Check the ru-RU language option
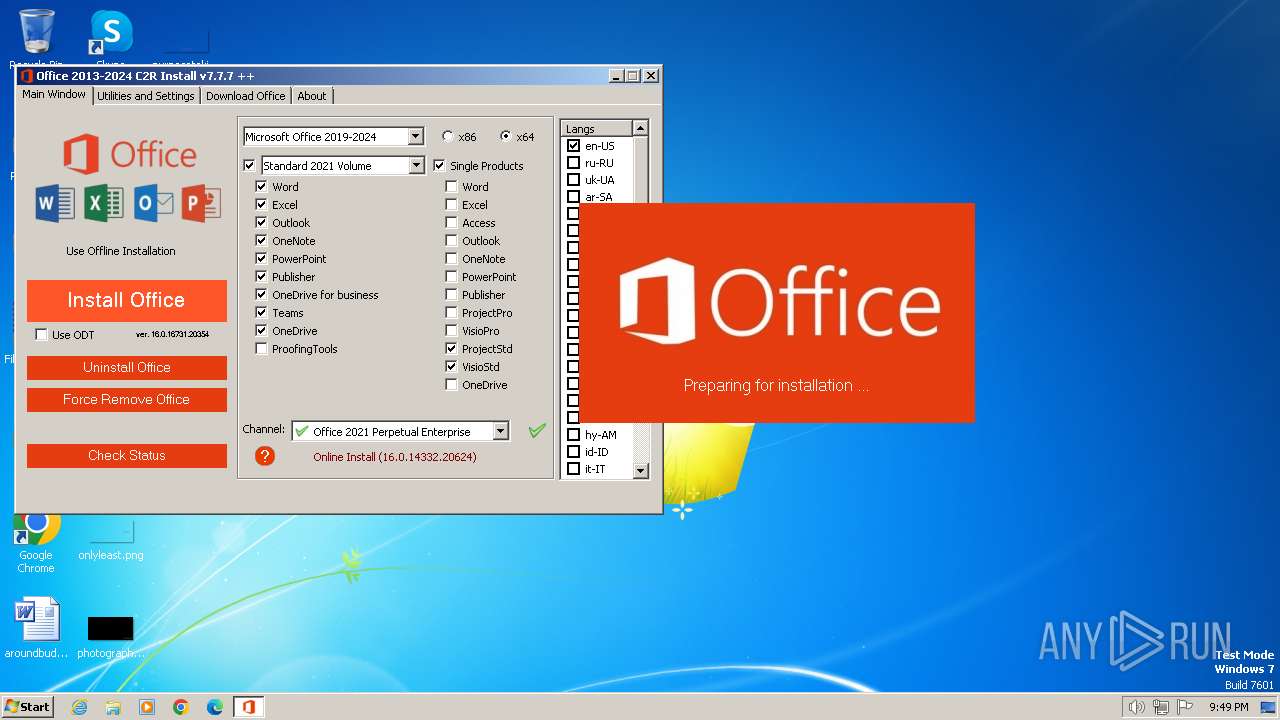 573,162
